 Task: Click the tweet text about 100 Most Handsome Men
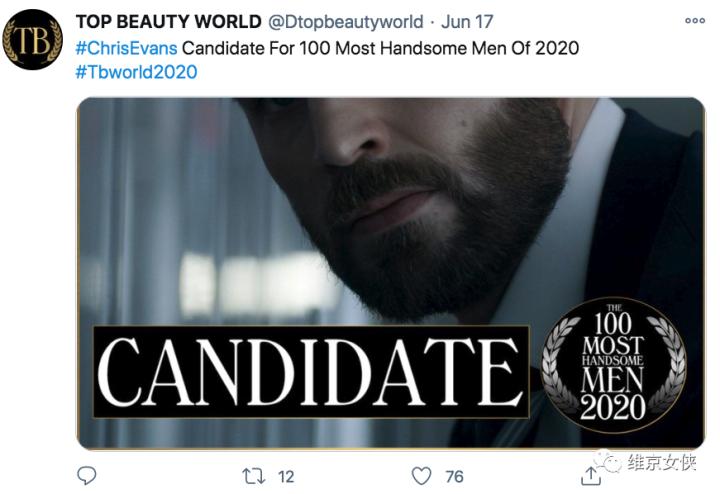pos(380,47)
